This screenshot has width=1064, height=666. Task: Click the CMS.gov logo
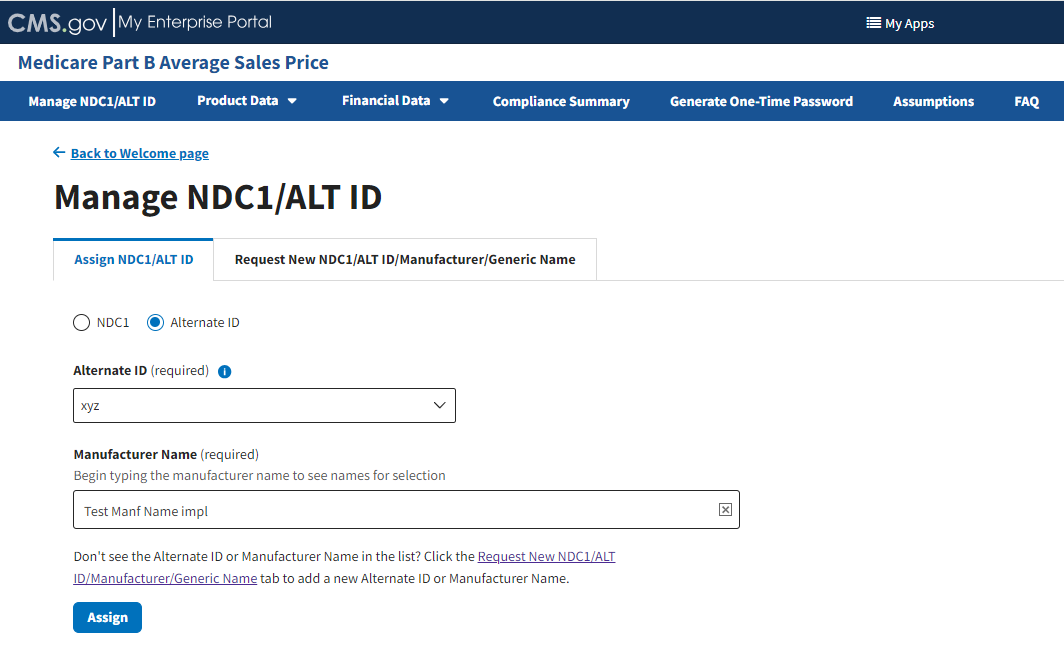tap(57, 22)
